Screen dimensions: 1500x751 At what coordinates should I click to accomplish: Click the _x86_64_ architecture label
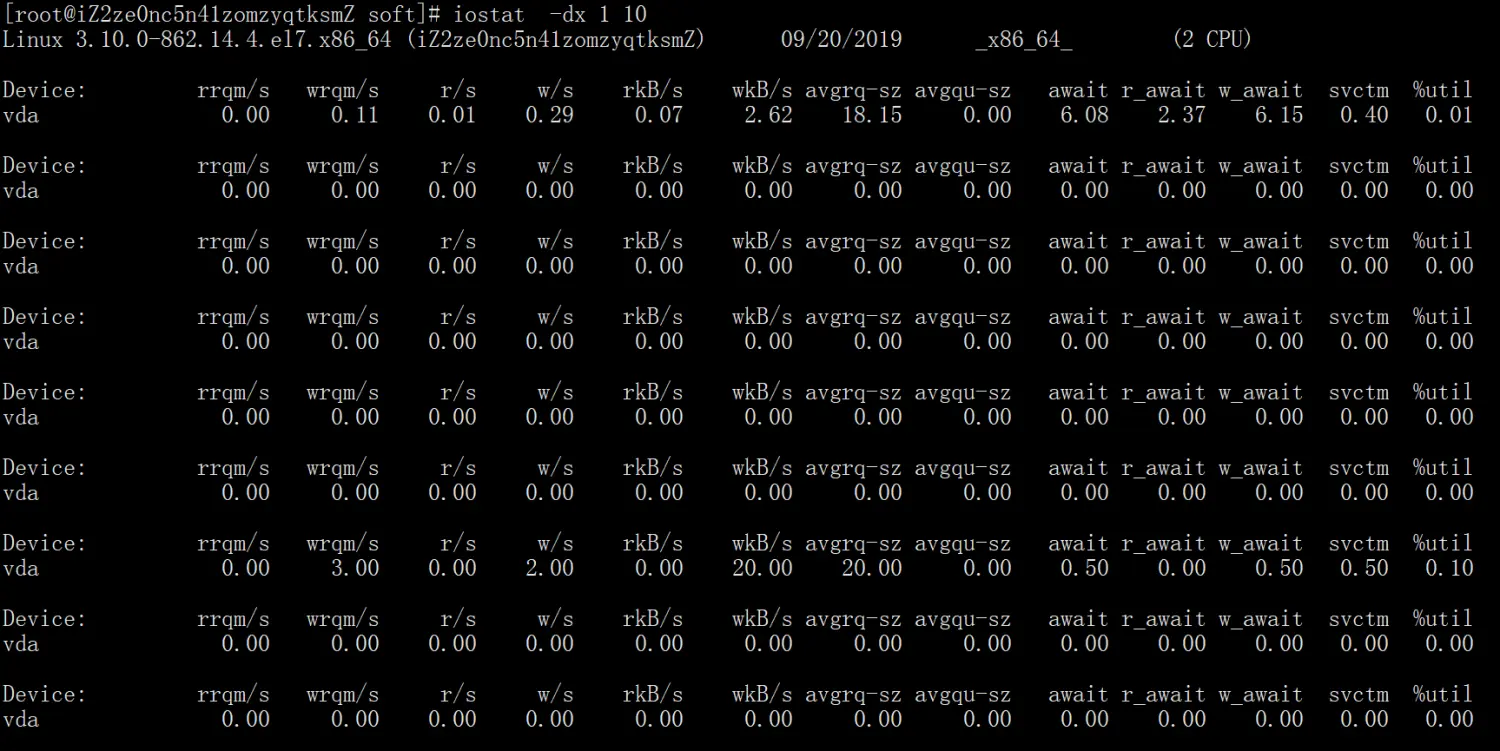tap(1024, 39)
